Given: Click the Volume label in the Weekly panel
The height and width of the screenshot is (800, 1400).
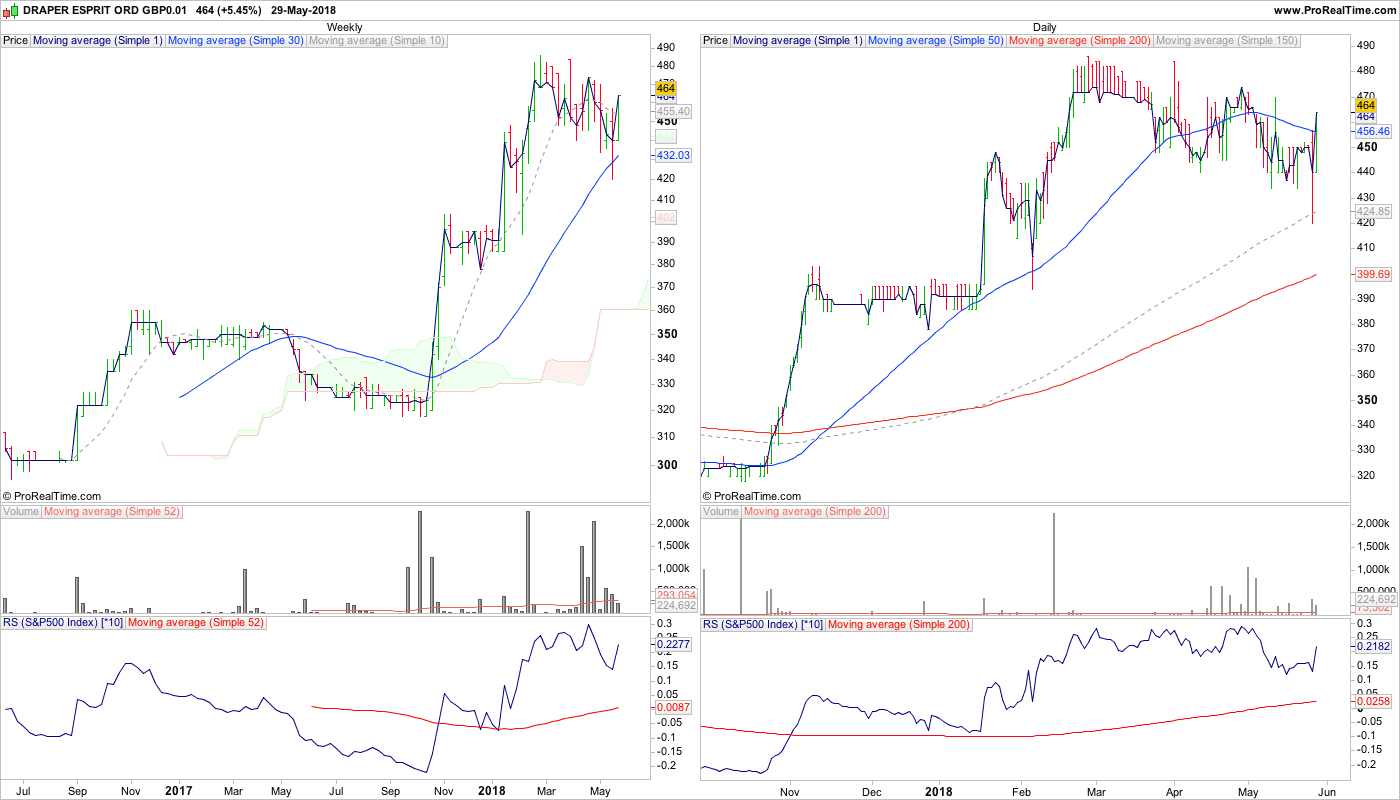Looking at the screenshot, I should pyautogui.click(x=21, y=512).
